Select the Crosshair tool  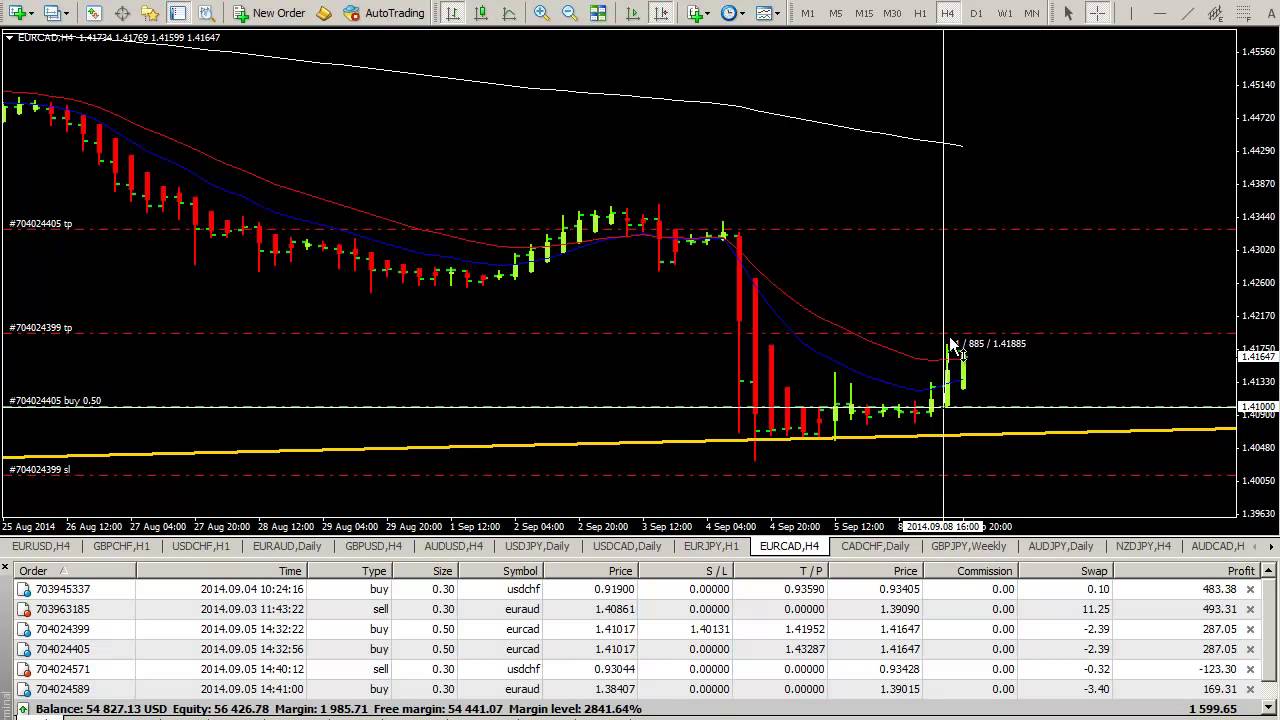[x=1097, y=13]
